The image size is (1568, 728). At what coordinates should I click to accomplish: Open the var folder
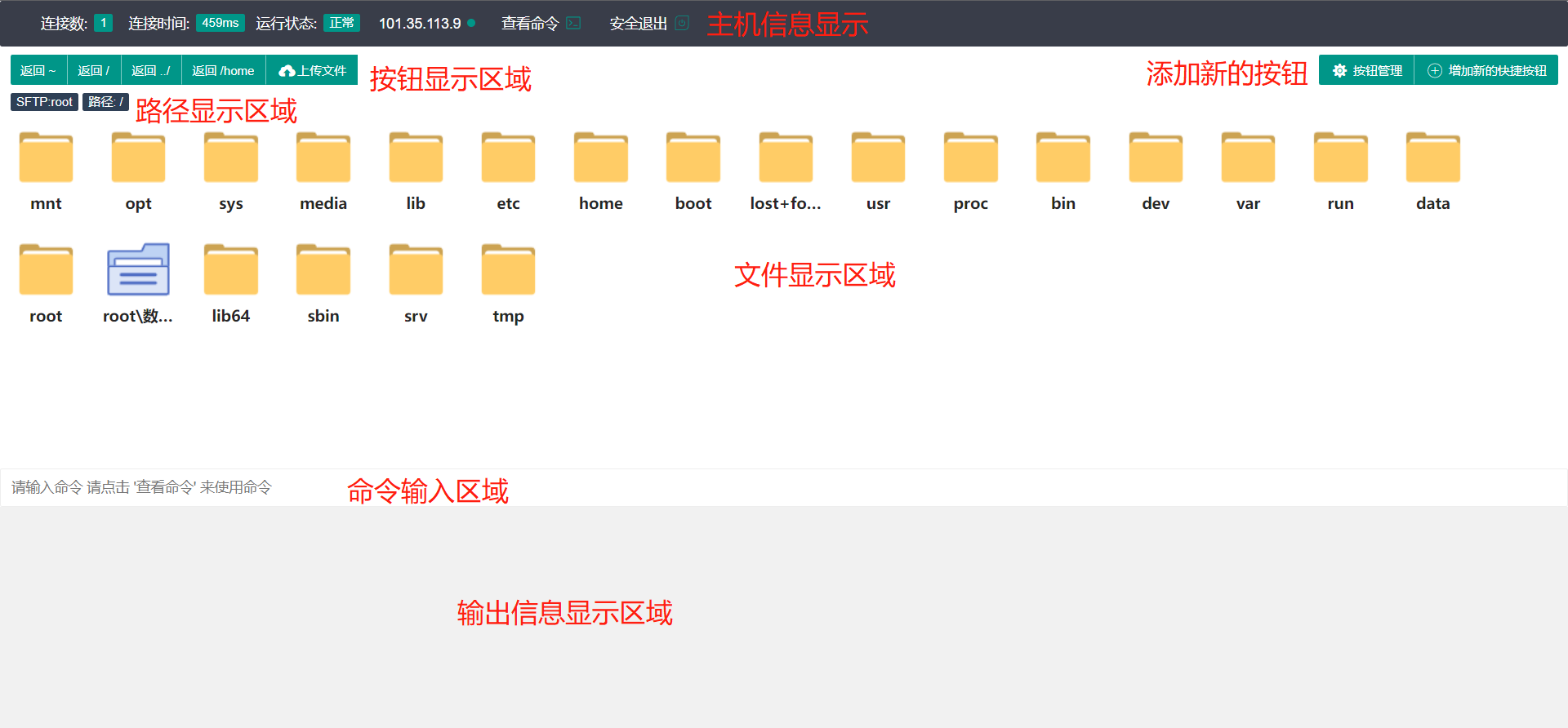coord(1248,158)
